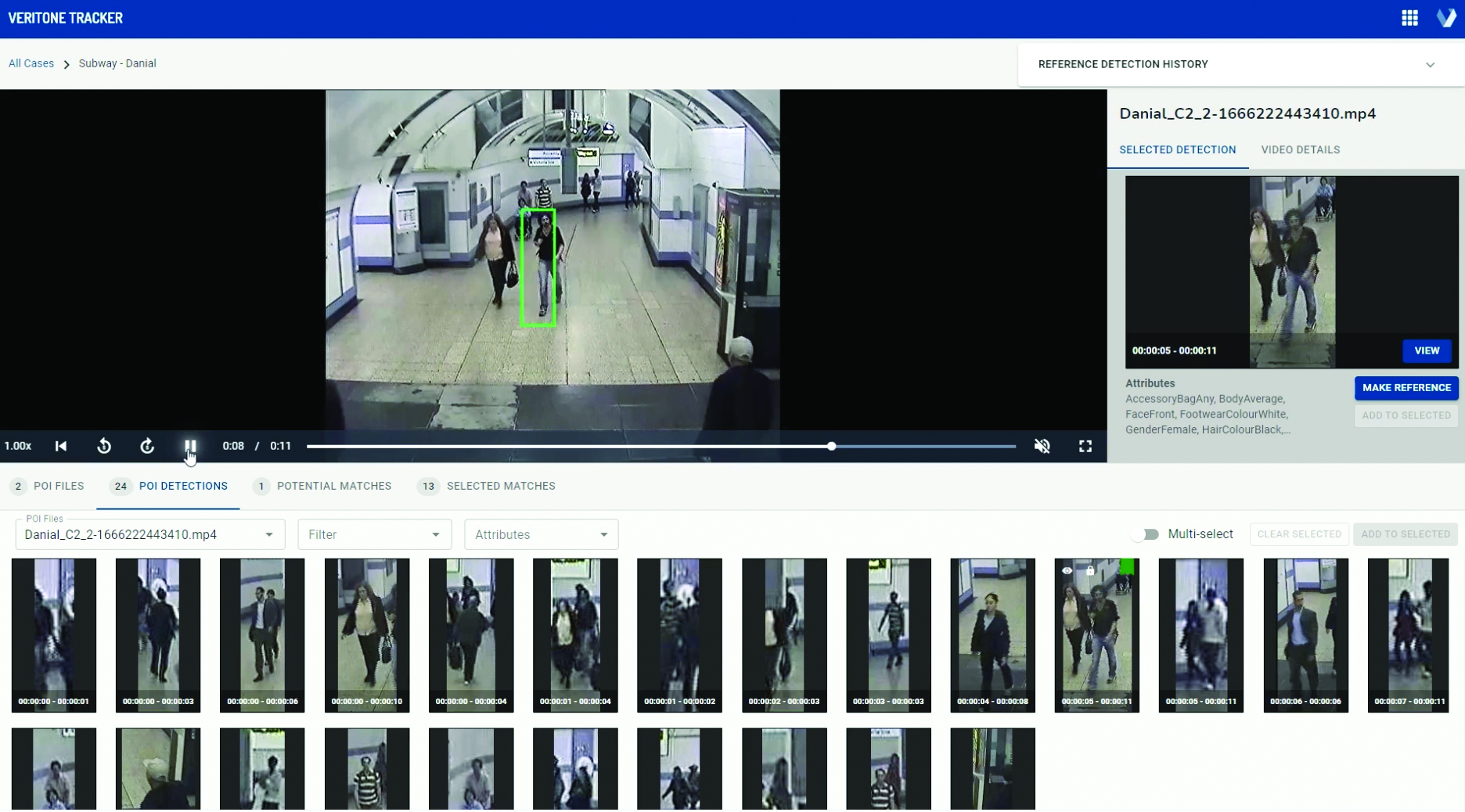Navigate back to All Cases
Viewport: 1465px width, 812px height.
(x=31, y=63)
